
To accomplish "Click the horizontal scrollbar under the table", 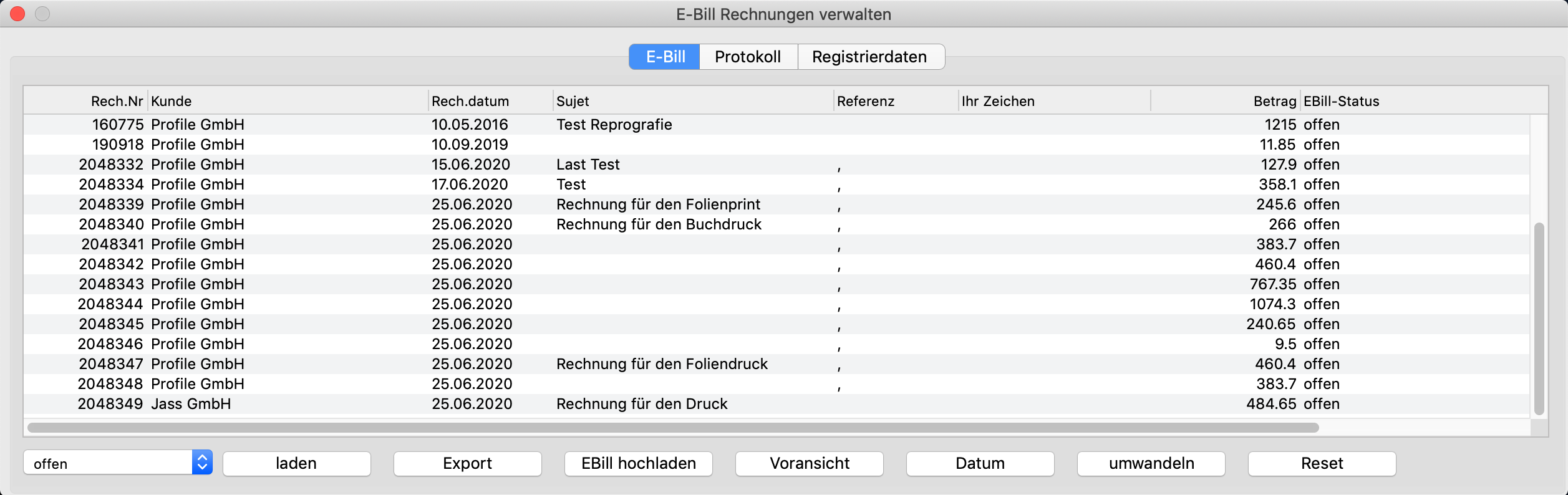I will point(672,428).
